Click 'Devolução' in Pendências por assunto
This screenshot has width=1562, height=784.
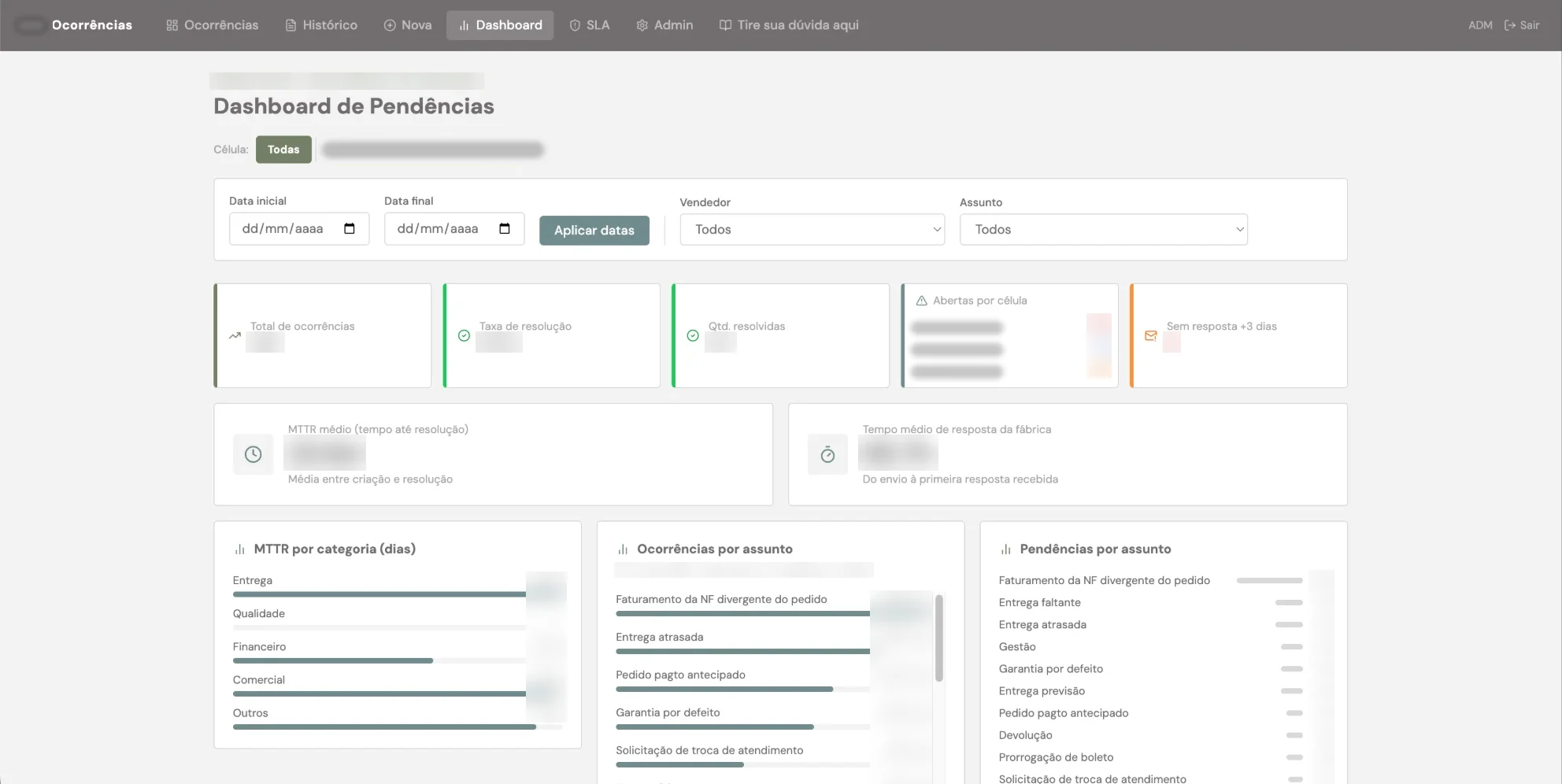click(1025, 735)
